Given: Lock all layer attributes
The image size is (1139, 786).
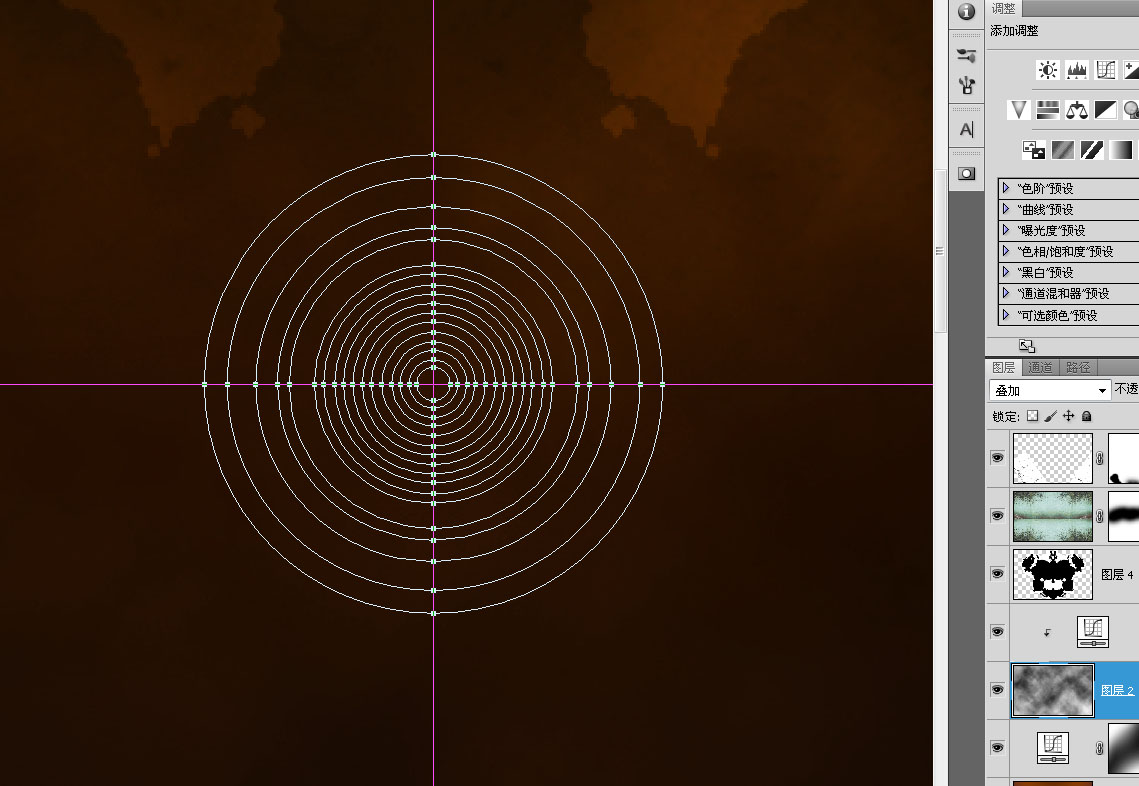Looking at the screenshot, I should click(x=1087, y=416).
